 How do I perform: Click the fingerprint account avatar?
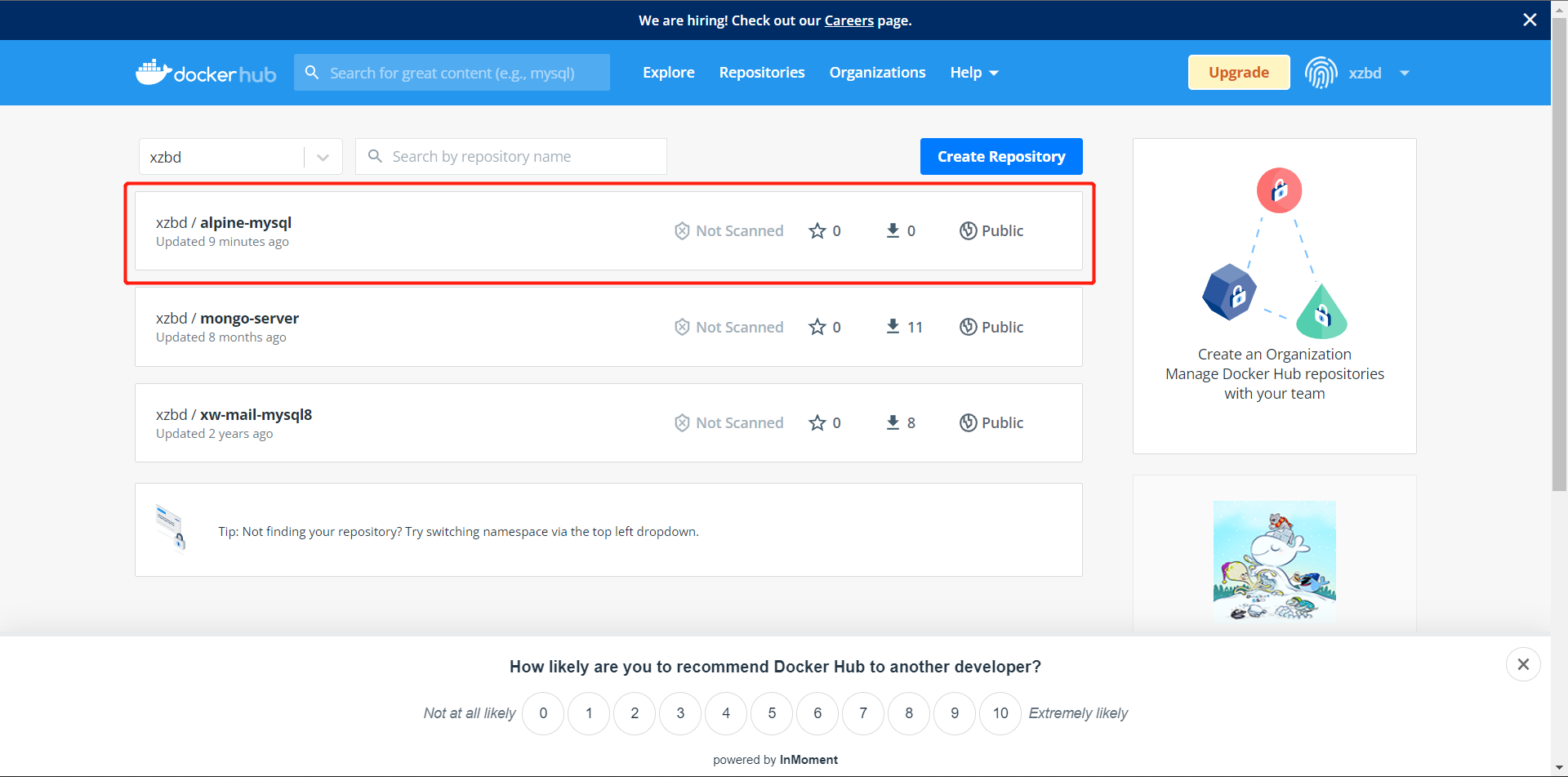point(1321,72)
